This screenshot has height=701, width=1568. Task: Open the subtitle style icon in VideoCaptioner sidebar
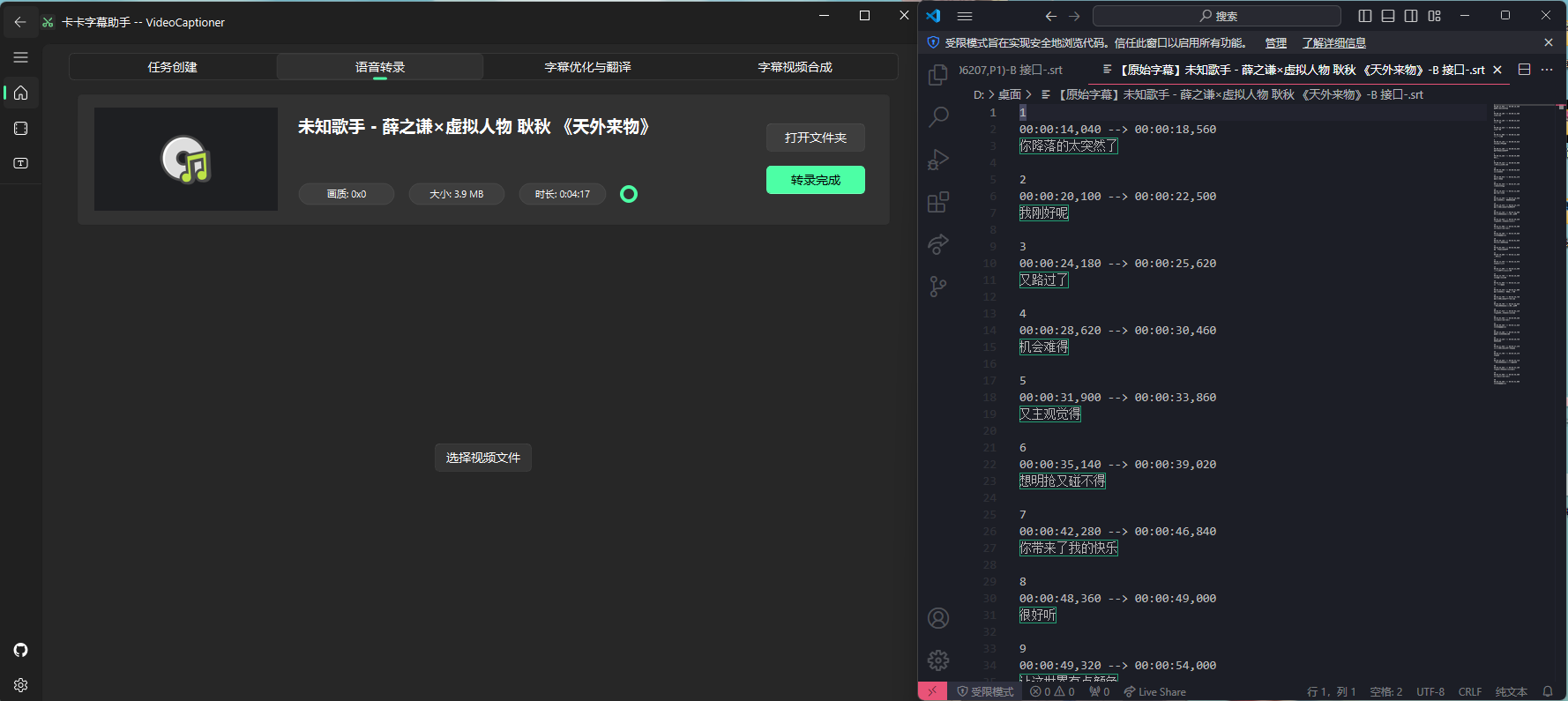[21, 163]
